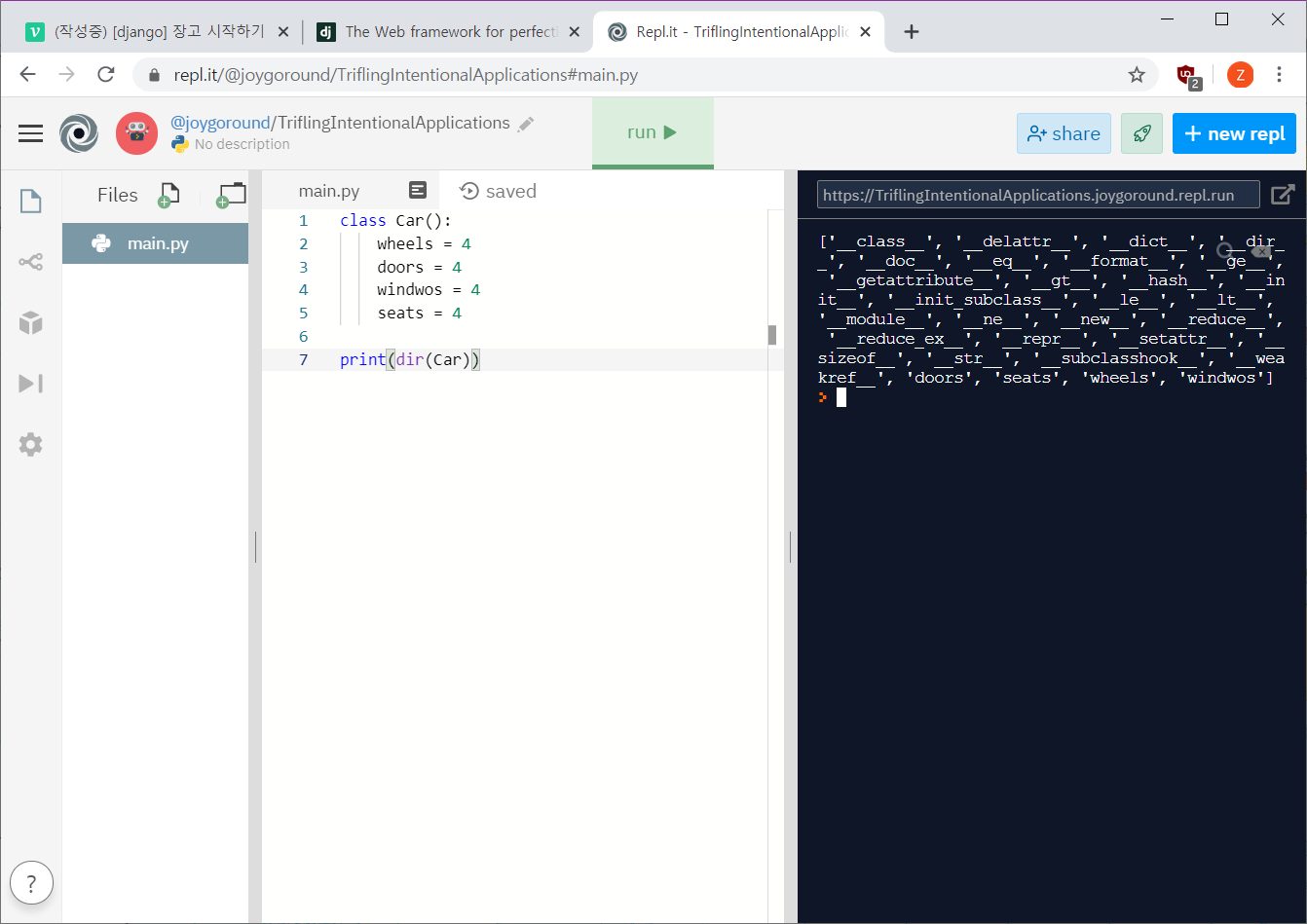This screenshot has height=924, width=1307.
Task: Click code line 'windwos = 4'
Action: coord(429,290)
